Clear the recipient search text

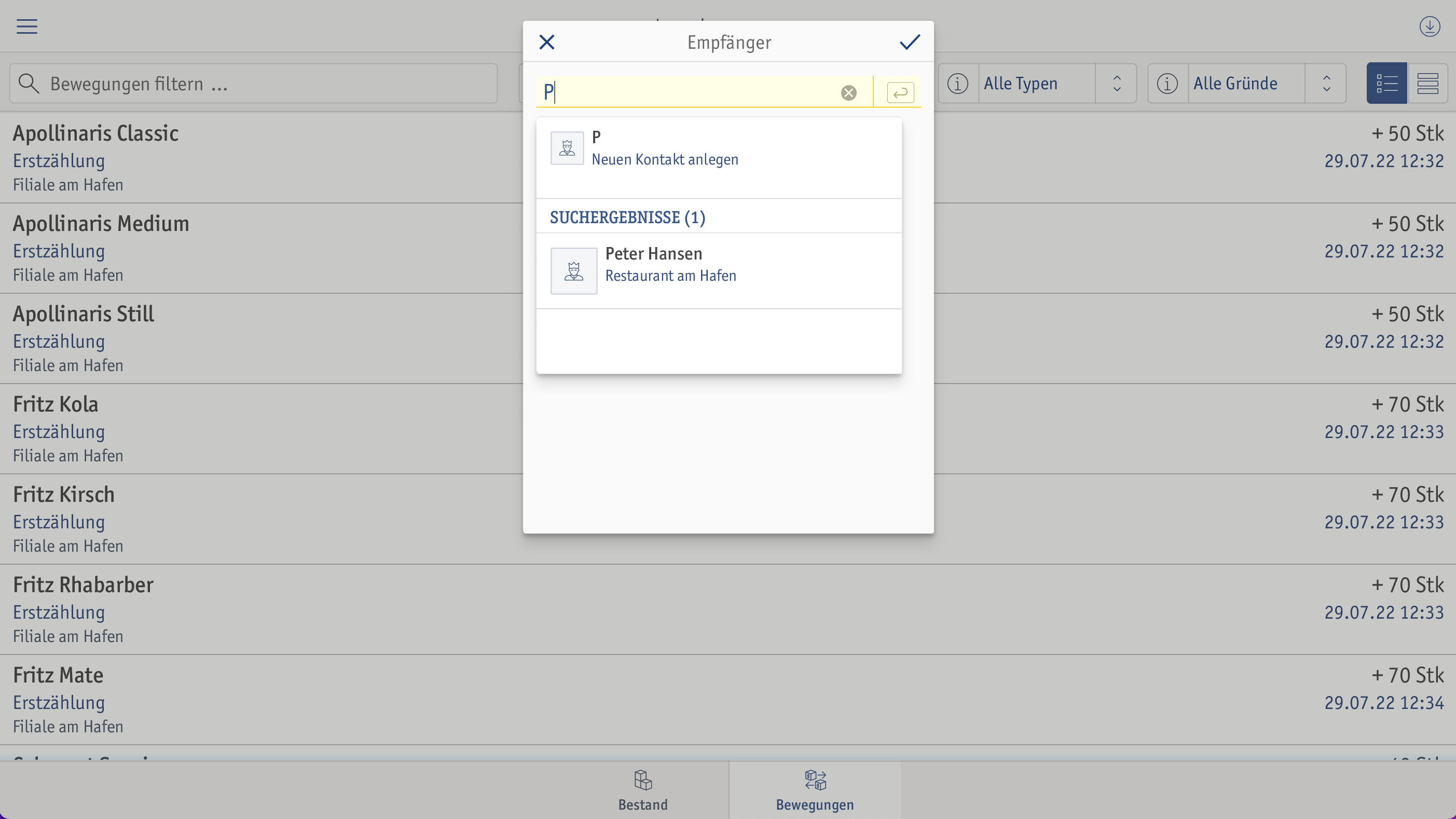tap(848, 93)
